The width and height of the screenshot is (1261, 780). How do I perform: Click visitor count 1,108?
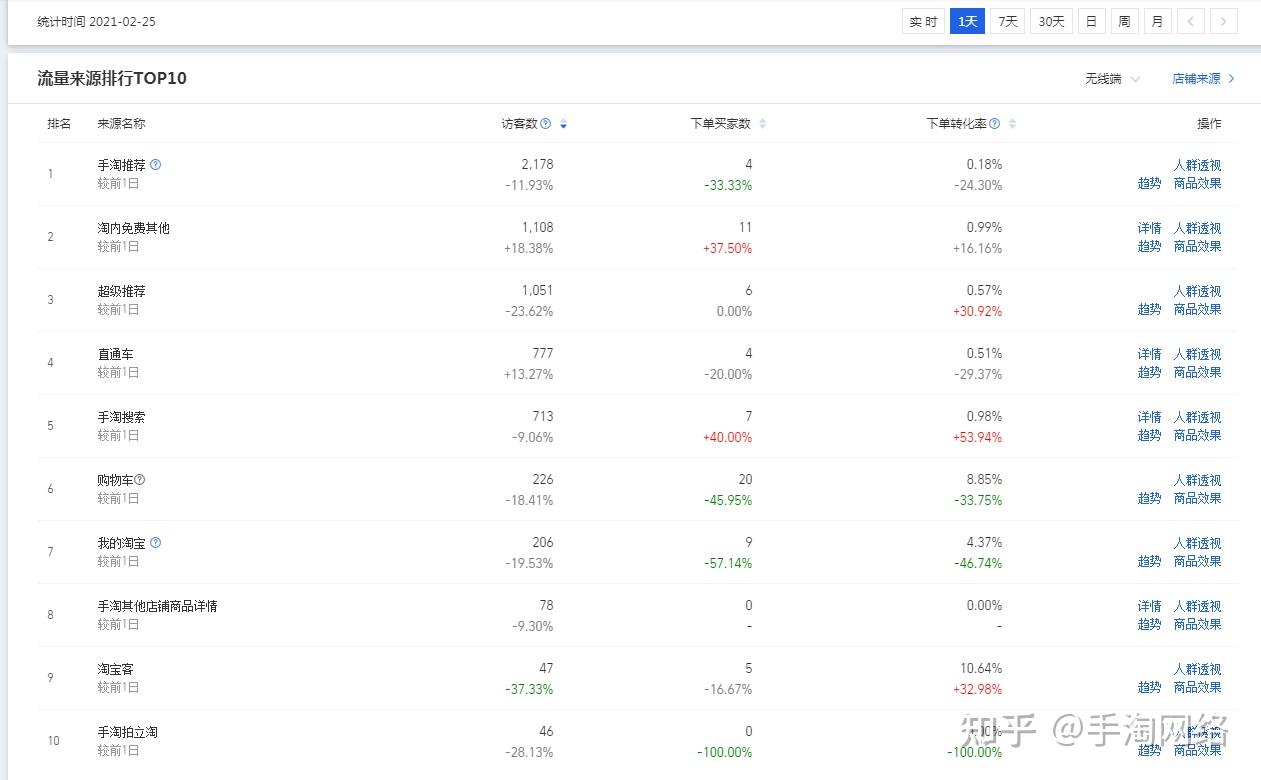coord(537,227)
